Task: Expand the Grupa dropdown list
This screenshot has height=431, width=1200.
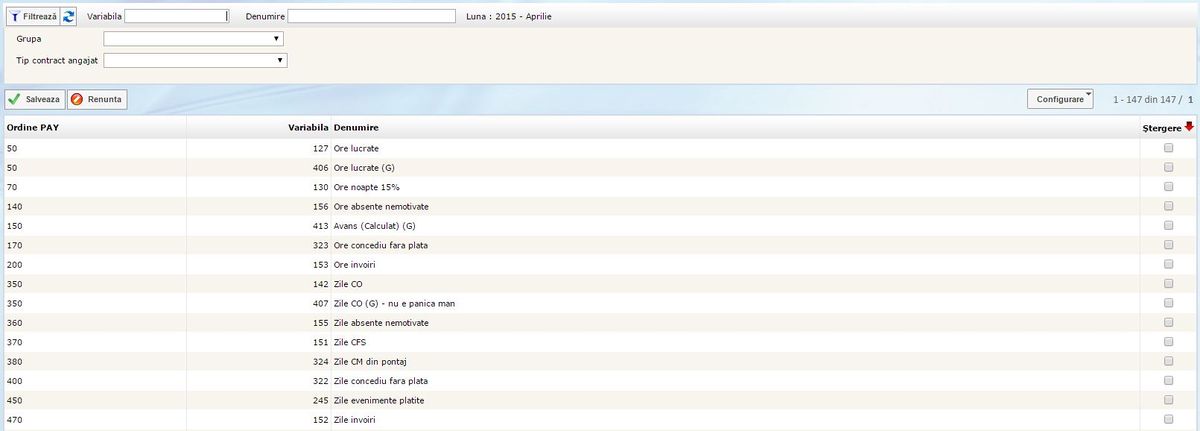Action: (x=194, y=39)
